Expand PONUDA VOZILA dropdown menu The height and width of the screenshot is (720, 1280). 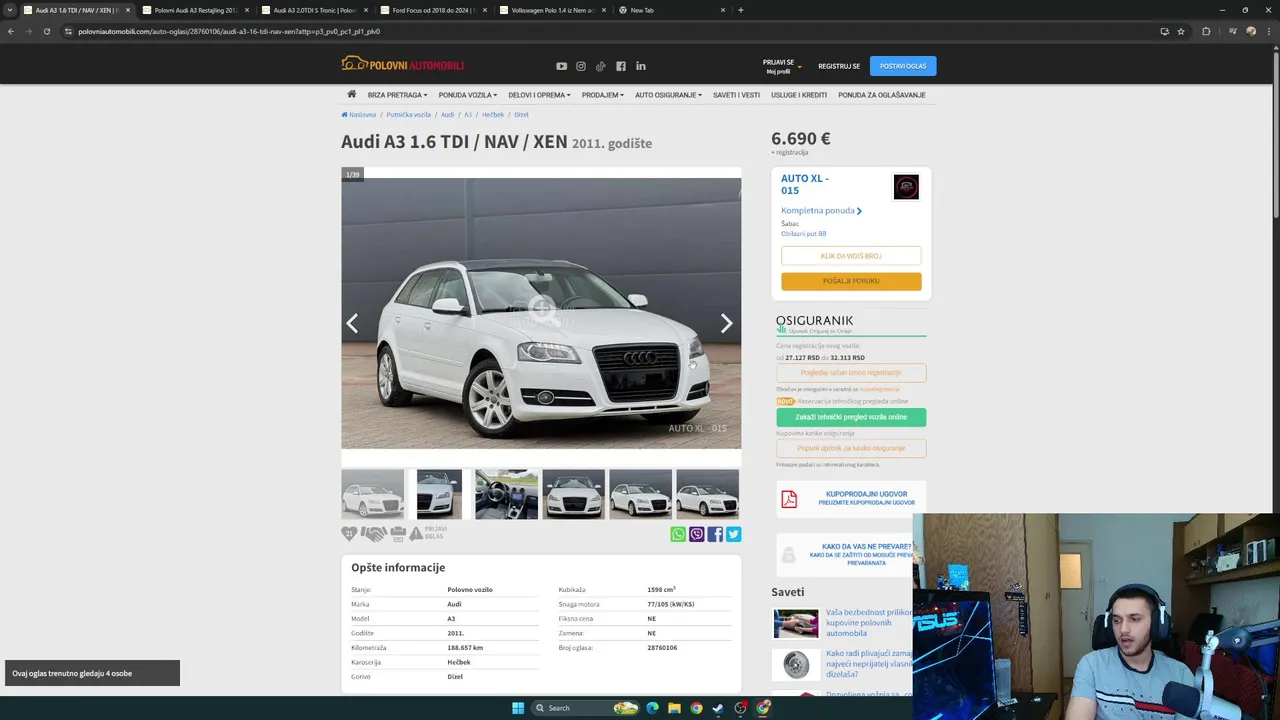[x=468, y=95]
